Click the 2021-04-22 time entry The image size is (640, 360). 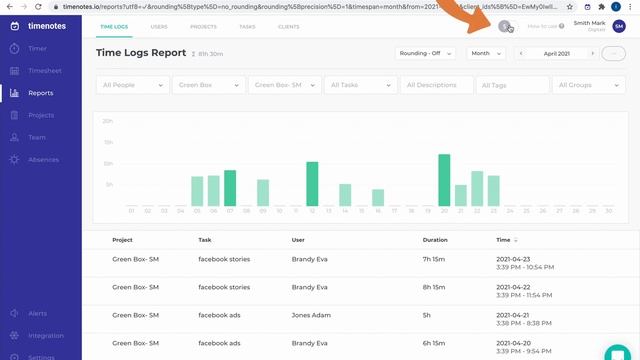click(x=524, y=291)
